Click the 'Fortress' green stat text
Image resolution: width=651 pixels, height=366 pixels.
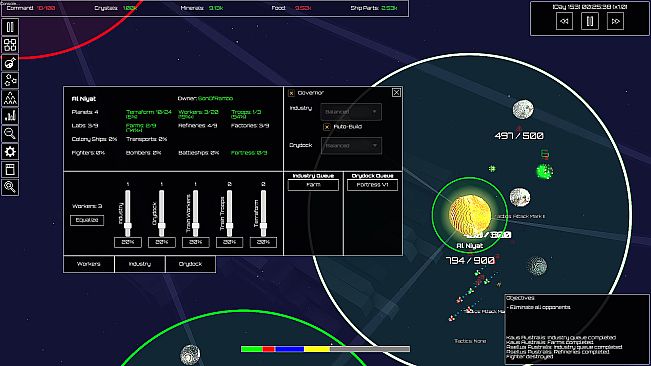point(249,153)
